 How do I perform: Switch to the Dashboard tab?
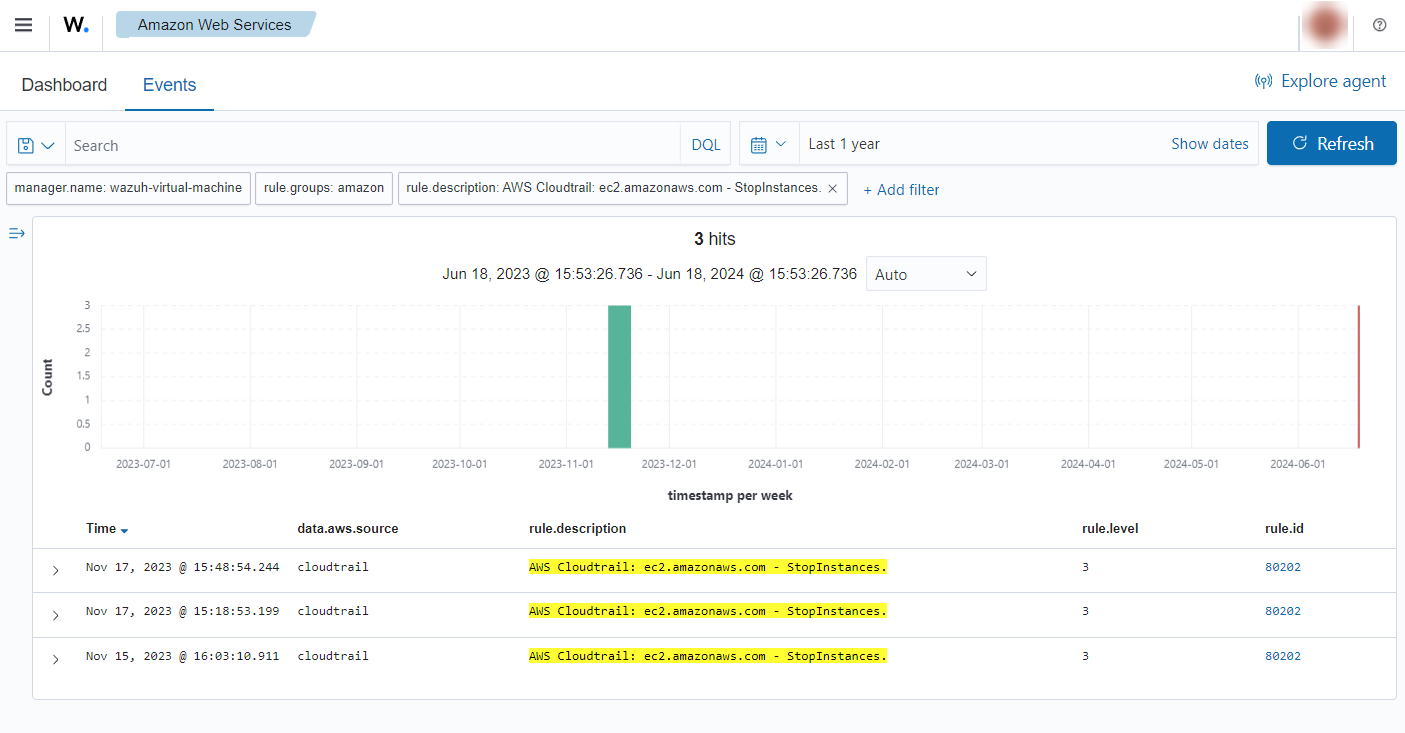[64, 85]
